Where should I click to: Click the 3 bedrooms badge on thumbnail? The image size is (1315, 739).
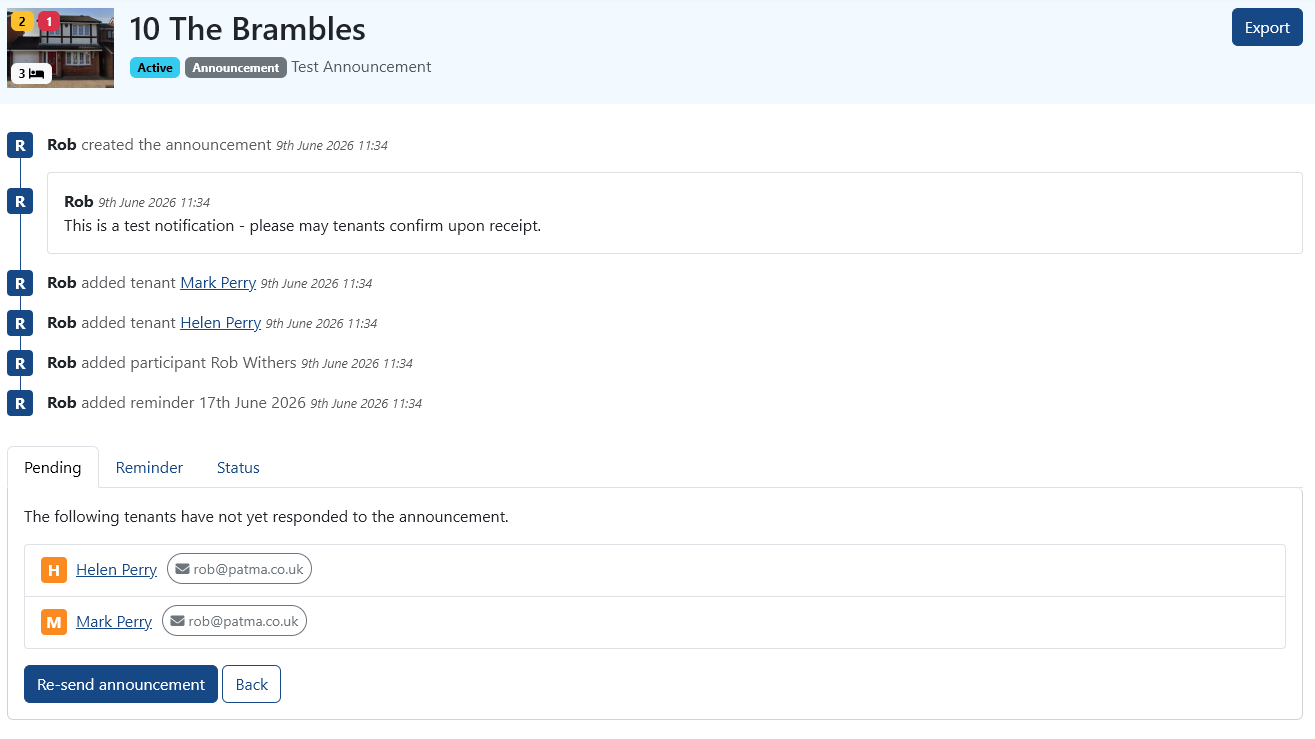point(31,73)
